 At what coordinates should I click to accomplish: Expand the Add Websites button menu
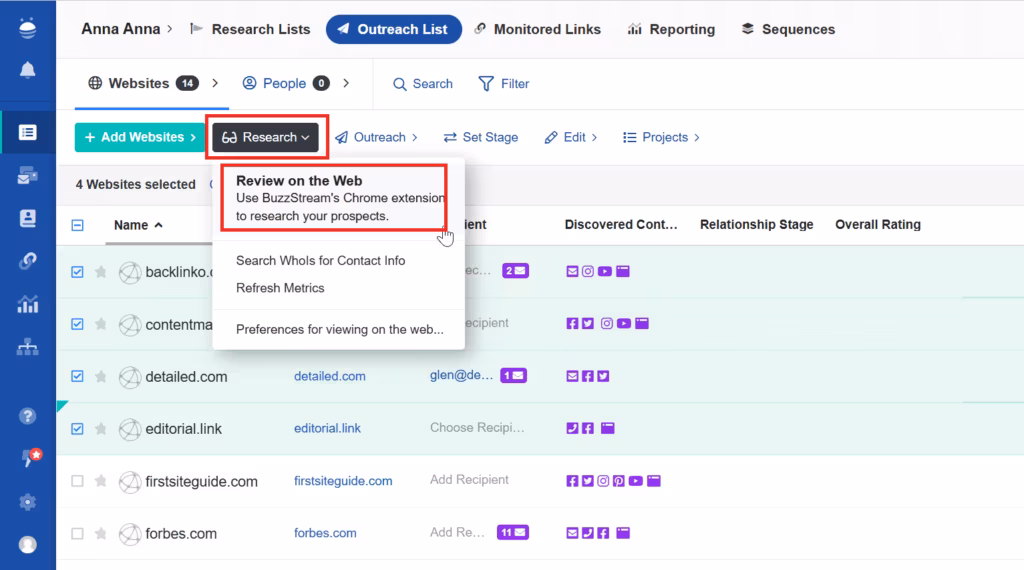[x=140, y=137]
